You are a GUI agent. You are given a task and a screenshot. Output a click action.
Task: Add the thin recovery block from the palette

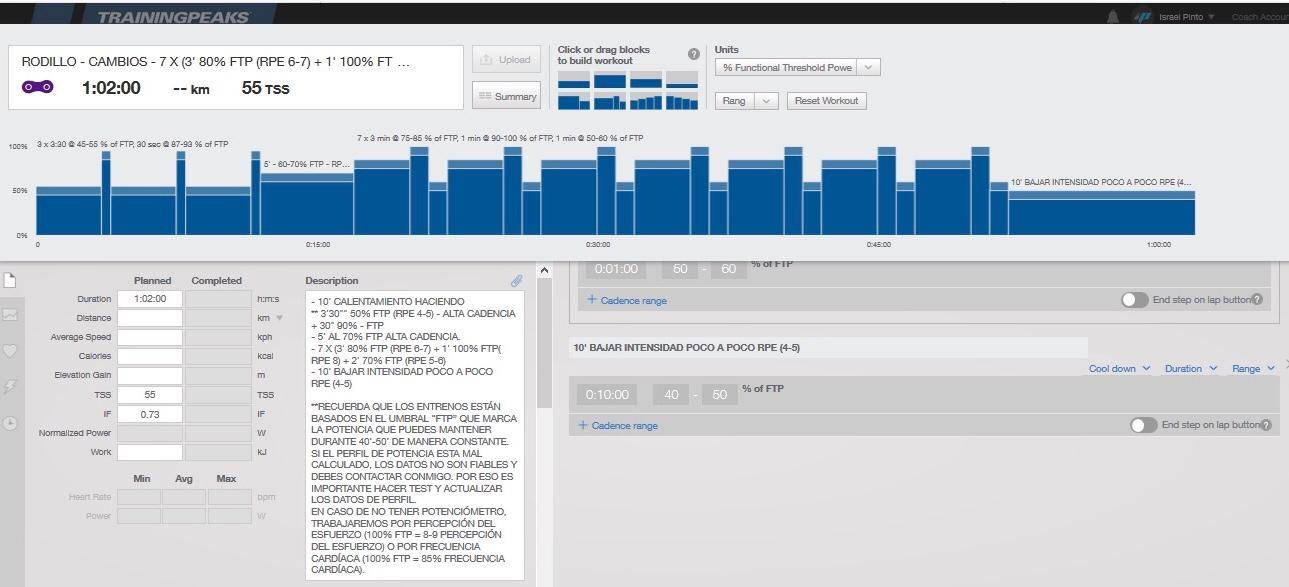click(x=682, y=80)
